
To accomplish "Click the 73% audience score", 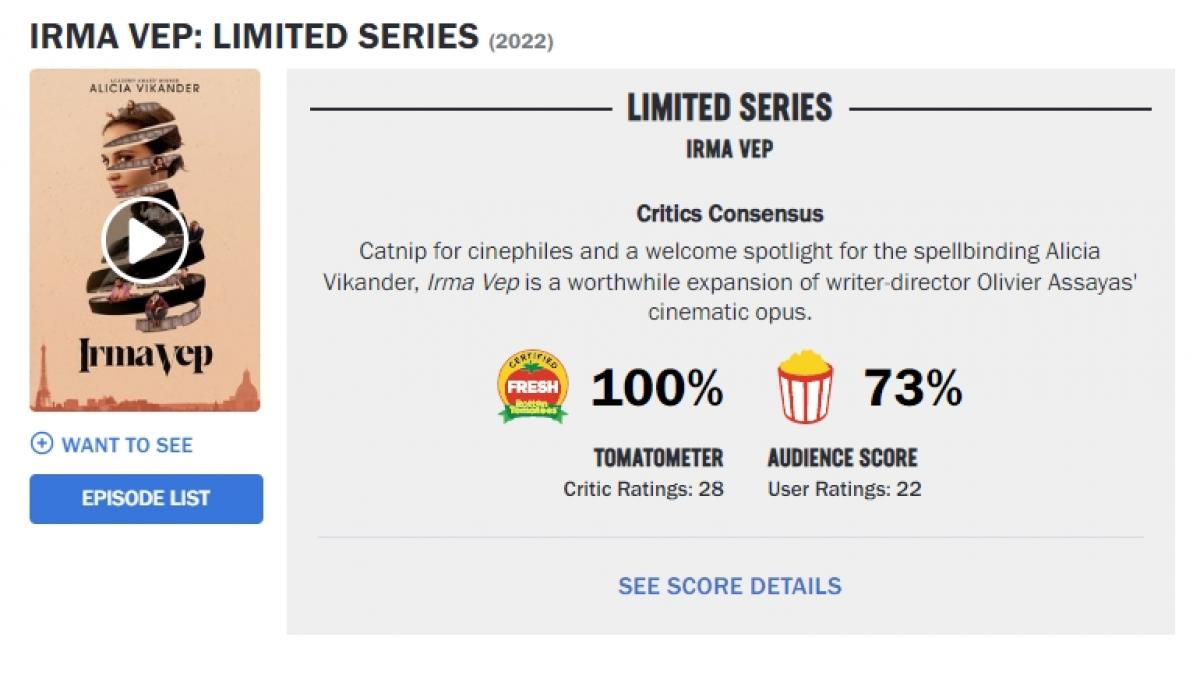I will pyautogui.click(x=912, y=387).
